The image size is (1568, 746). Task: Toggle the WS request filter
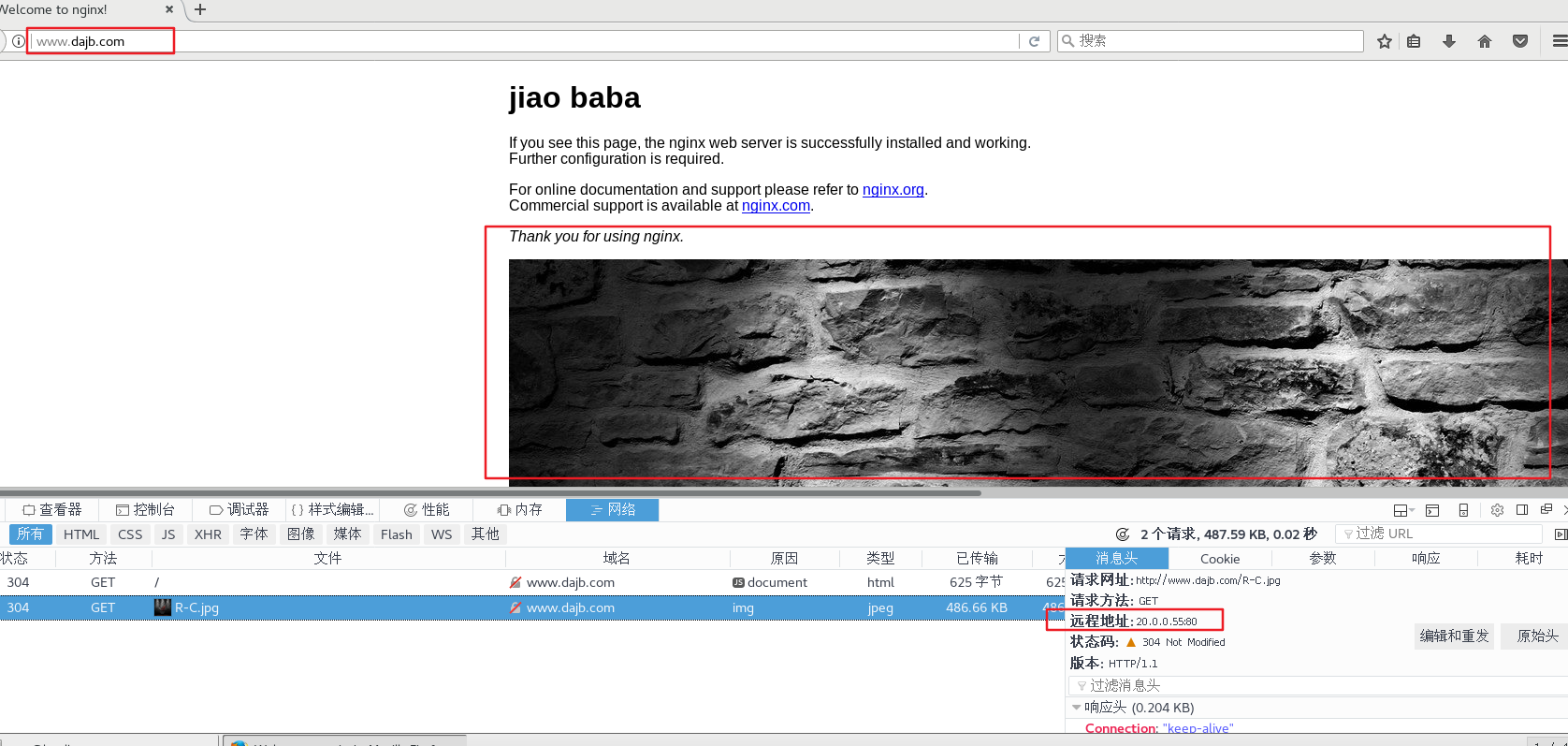[442, 534]
